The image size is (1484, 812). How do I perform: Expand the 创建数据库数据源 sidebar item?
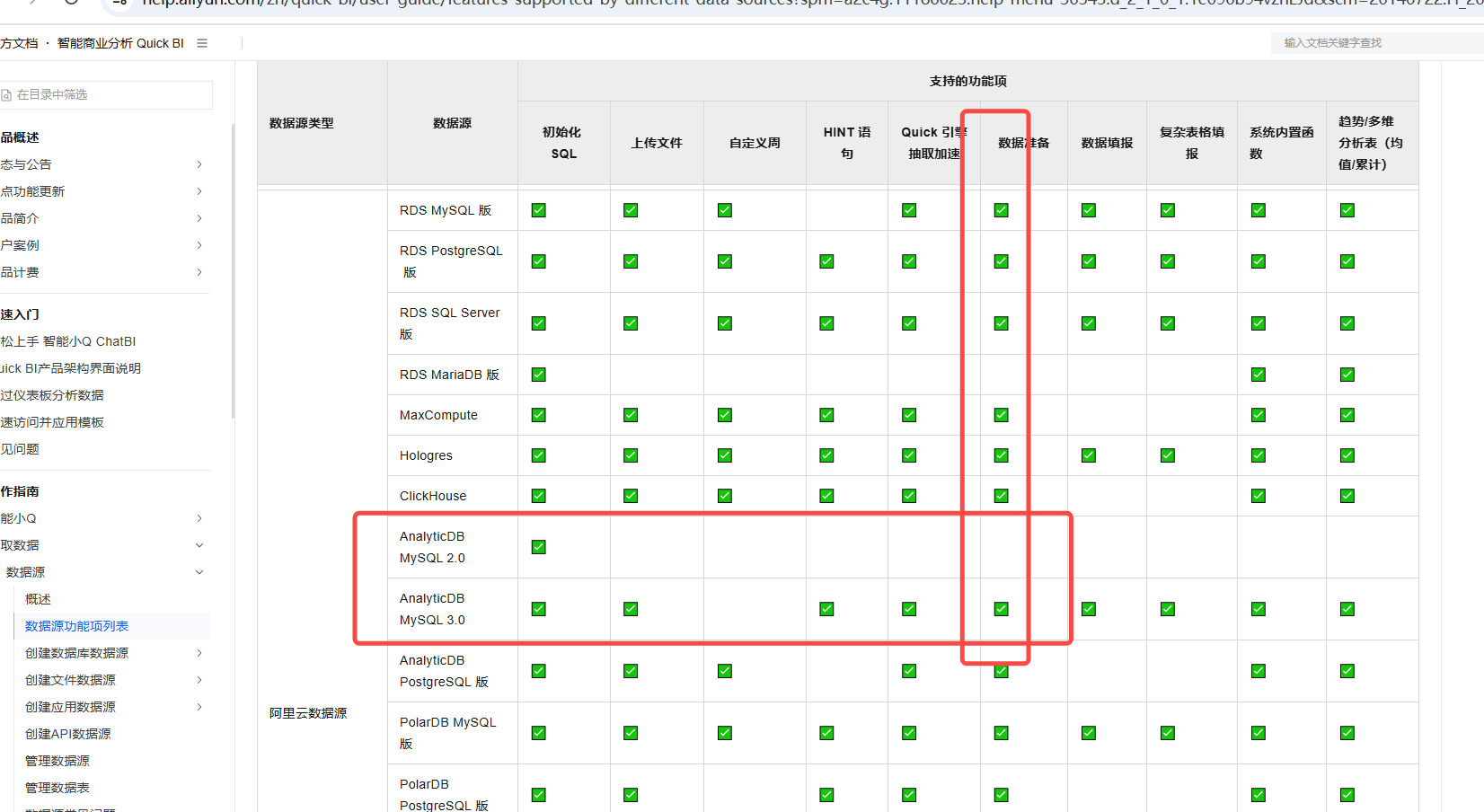199,653
